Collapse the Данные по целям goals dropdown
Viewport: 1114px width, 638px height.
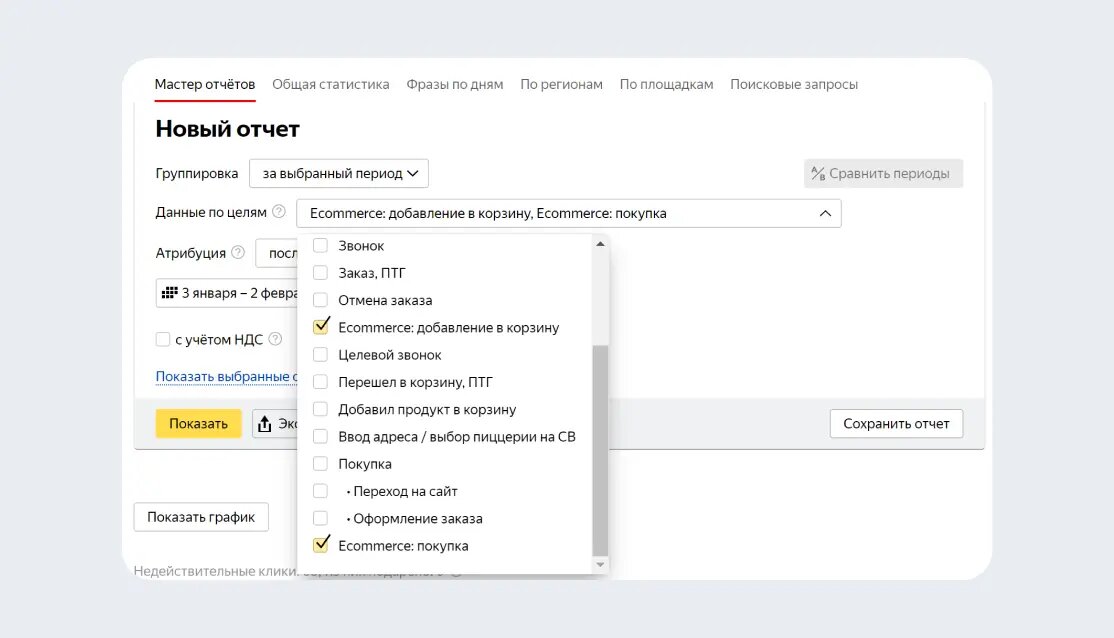coord(568,213)
